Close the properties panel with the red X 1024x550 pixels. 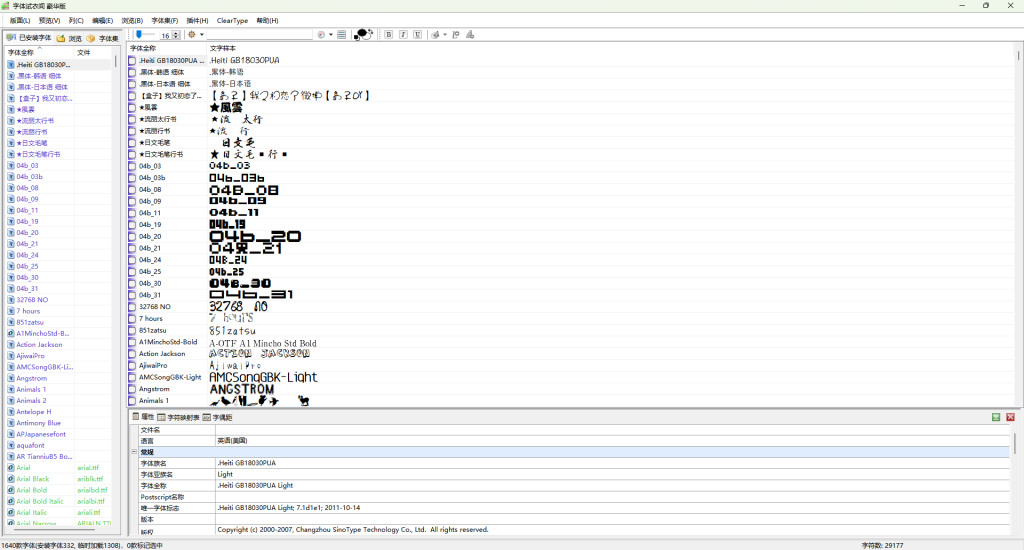coord(1010,416)
